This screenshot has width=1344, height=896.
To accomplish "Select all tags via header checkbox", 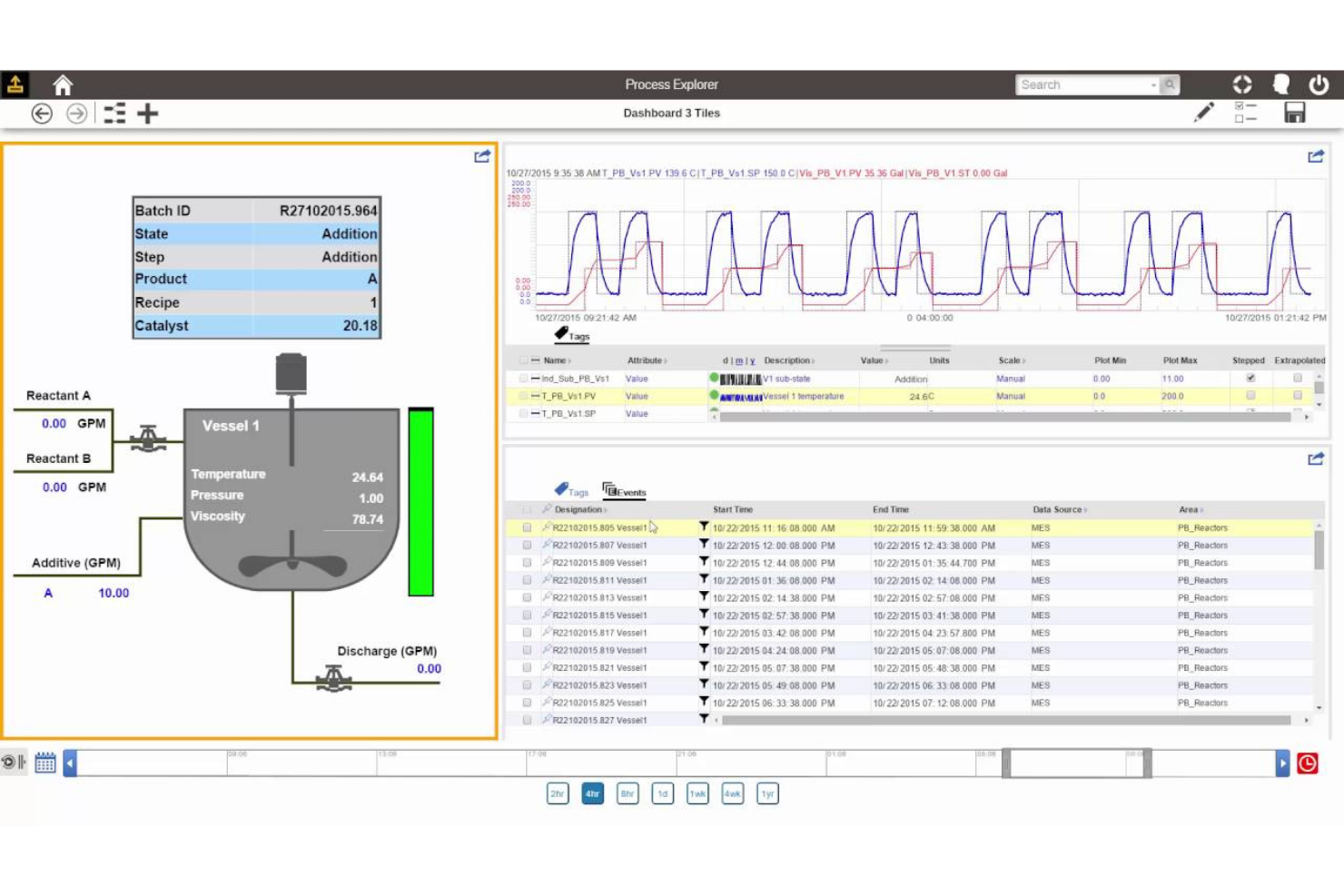I will (523, 360).
